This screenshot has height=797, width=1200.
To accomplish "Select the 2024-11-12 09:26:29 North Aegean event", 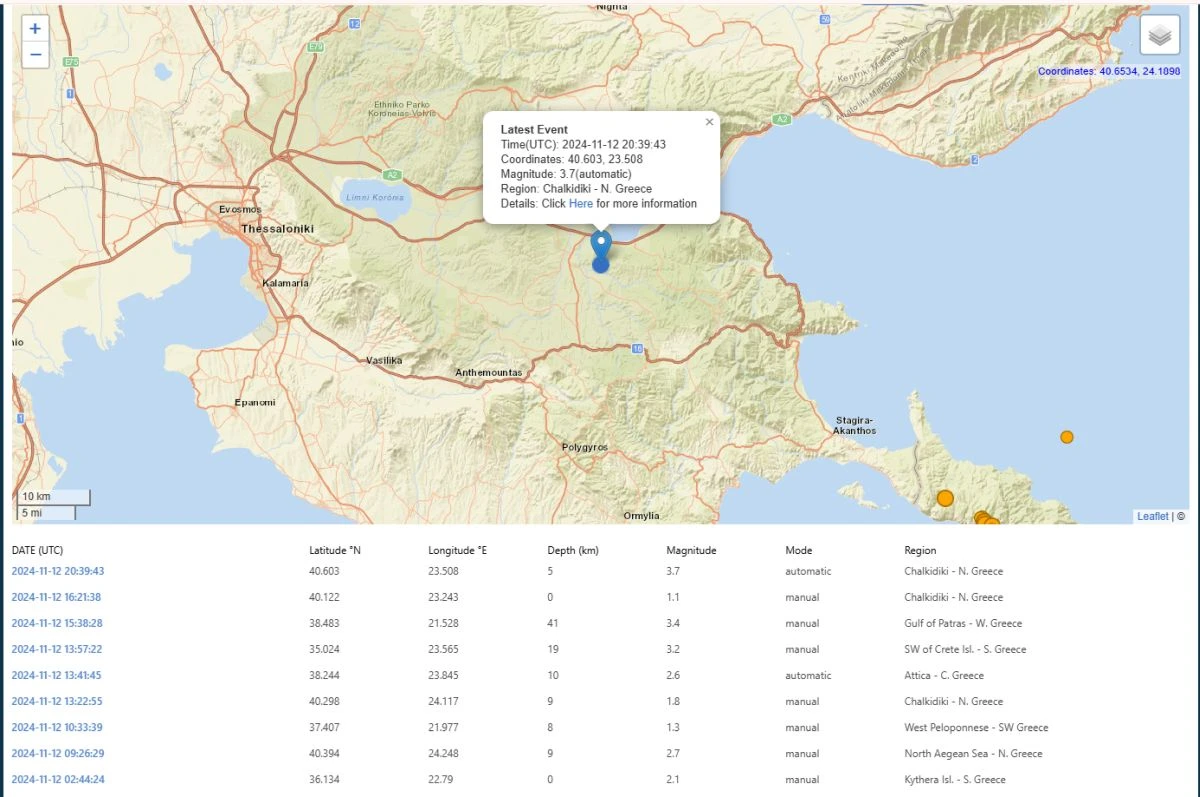I will coord(58,753).
